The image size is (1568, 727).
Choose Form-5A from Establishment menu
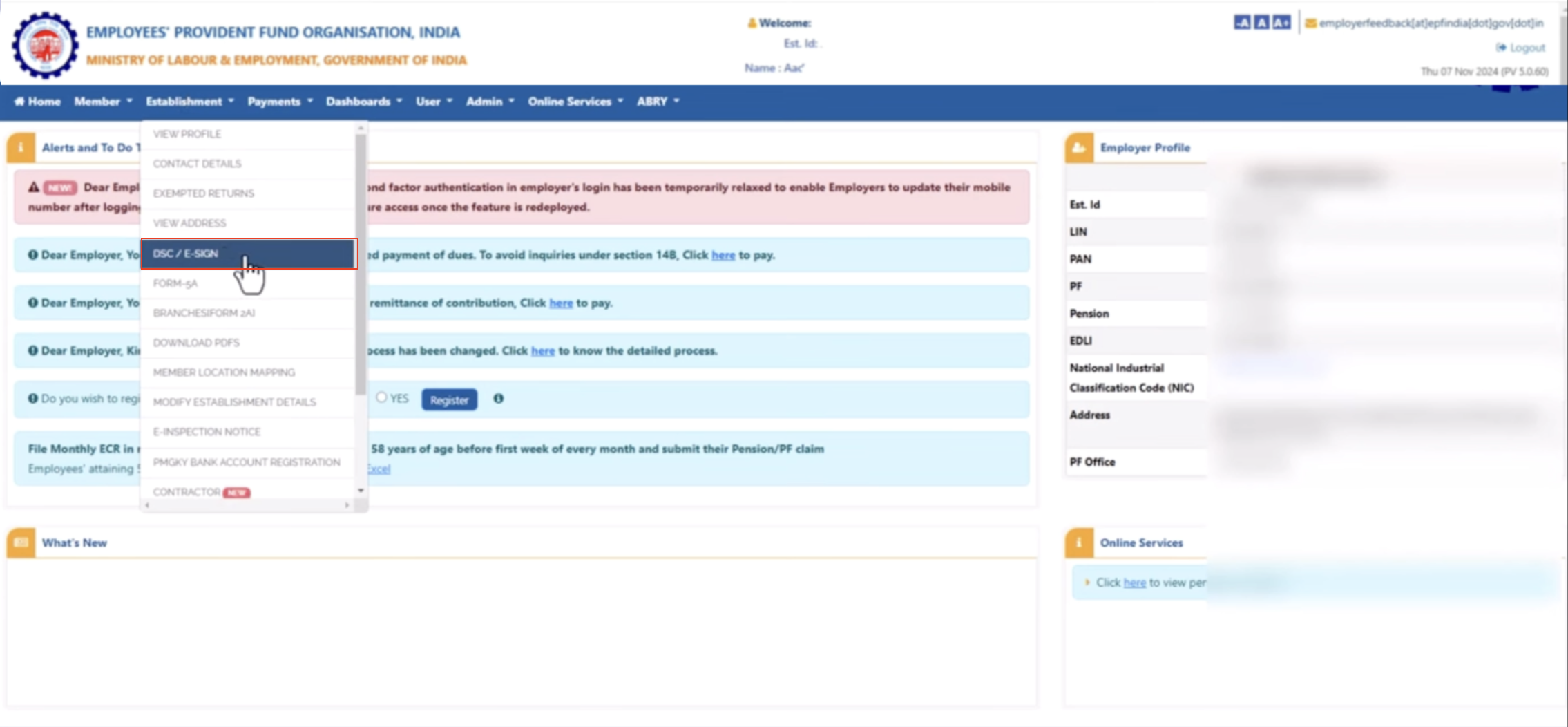pos(175,283)
